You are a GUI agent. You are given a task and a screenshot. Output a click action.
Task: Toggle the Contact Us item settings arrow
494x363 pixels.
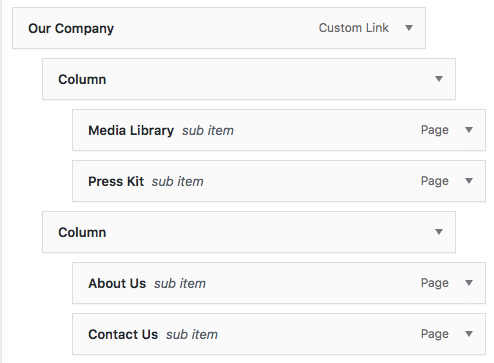[469, 334]
